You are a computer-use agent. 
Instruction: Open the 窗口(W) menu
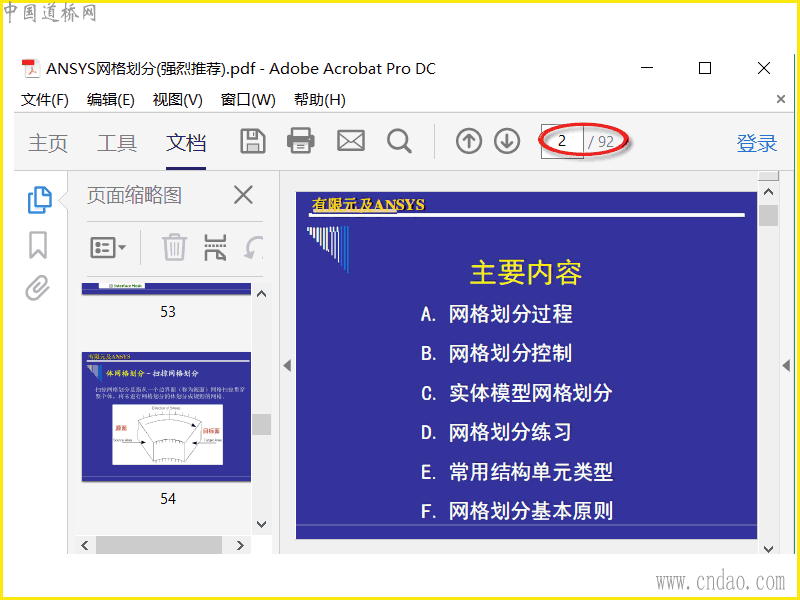248,100
